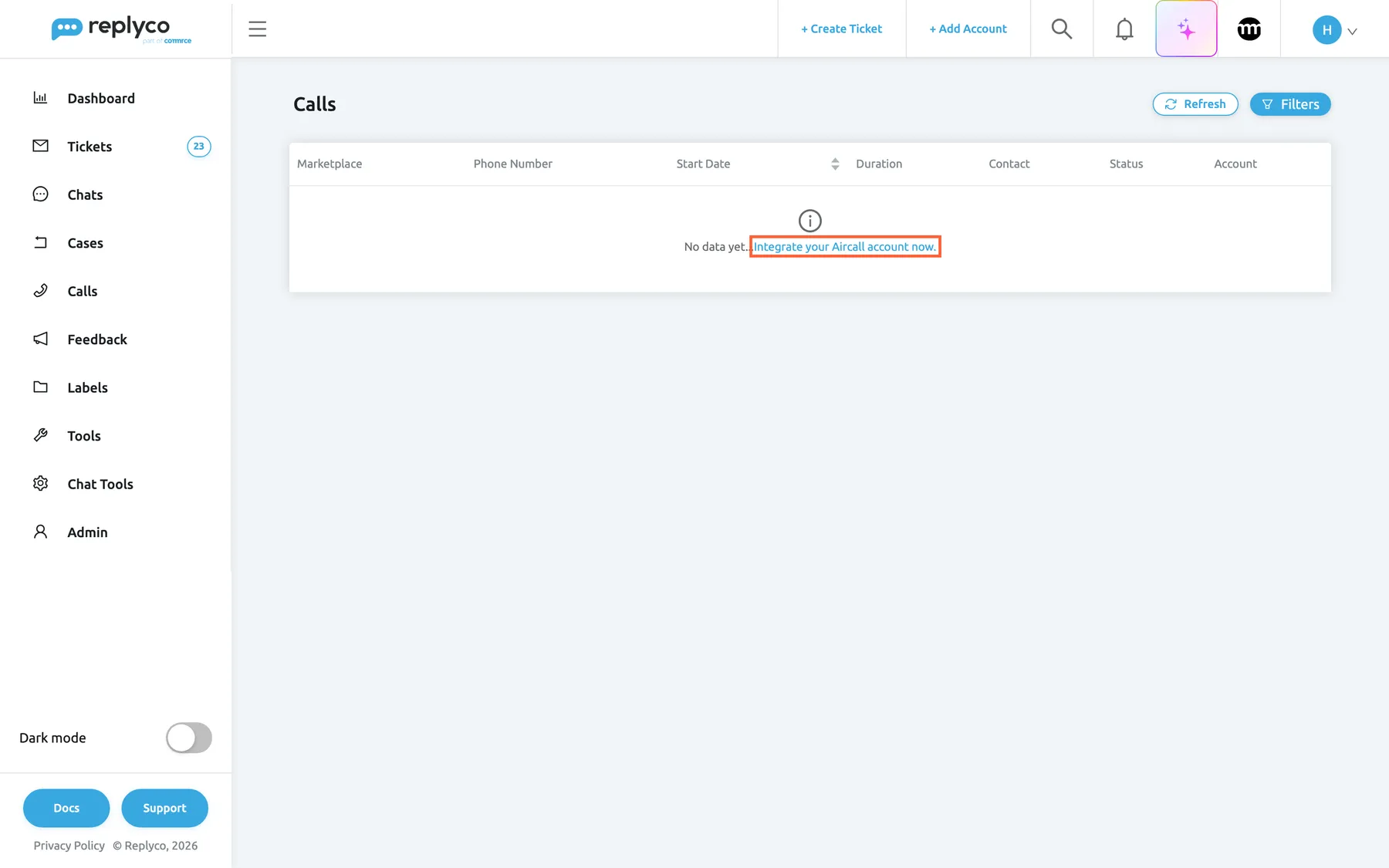Click the Labels folder icon
The height and width of the screenshot is (868, 1389).
(40, 387)
